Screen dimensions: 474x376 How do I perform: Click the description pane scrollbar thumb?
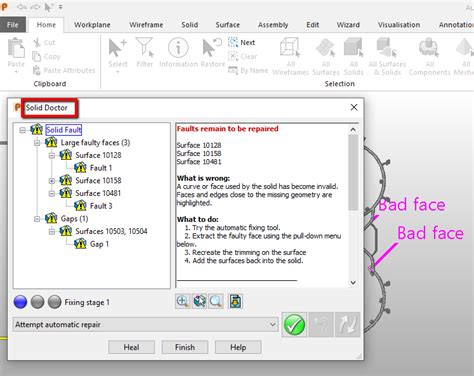pyautogui.click(x=353, y=172)
